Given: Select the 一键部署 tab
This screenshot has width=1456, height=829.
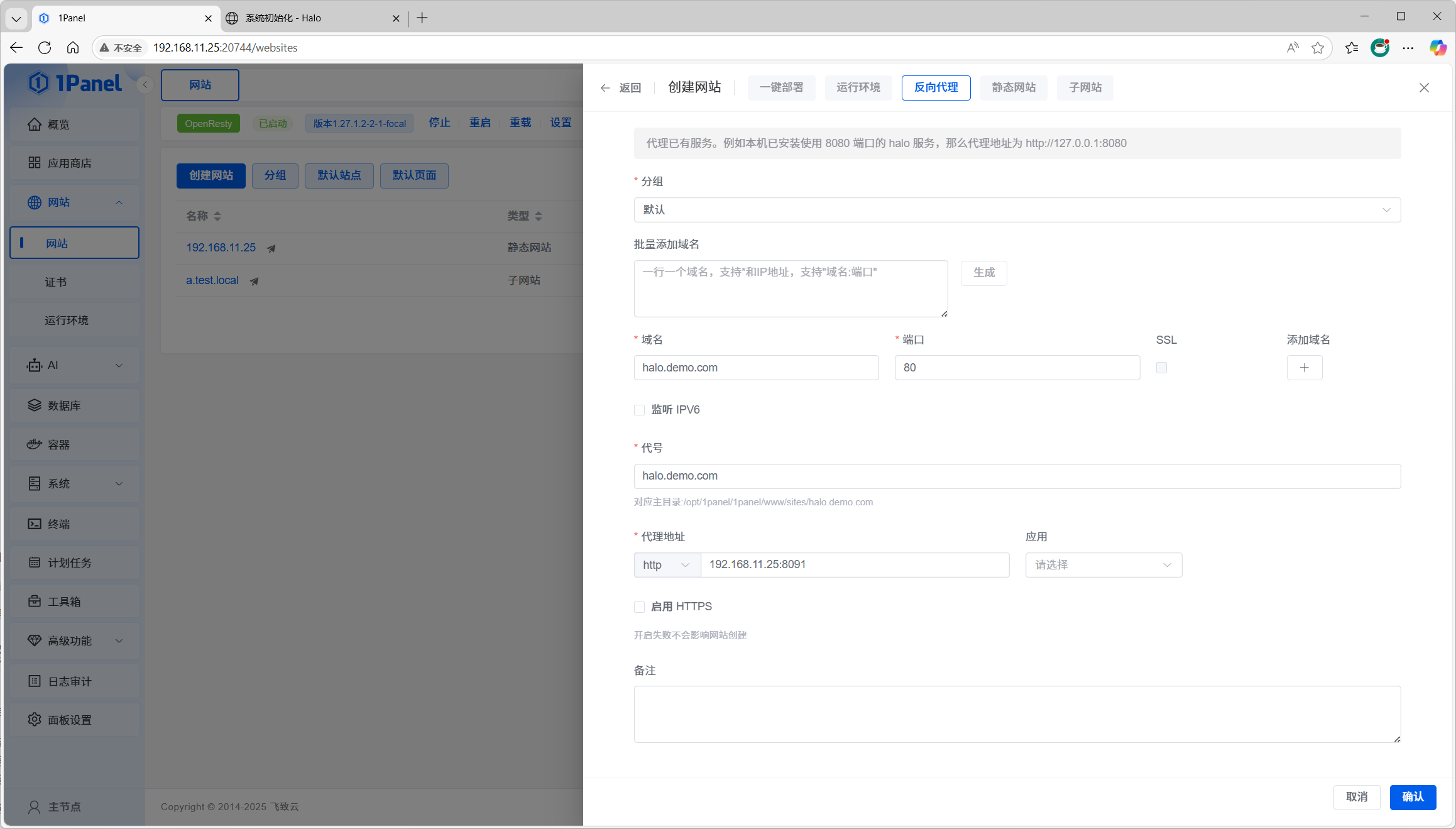Looking at the screenshot, I should pyautogui.click(x=781, y=87).
